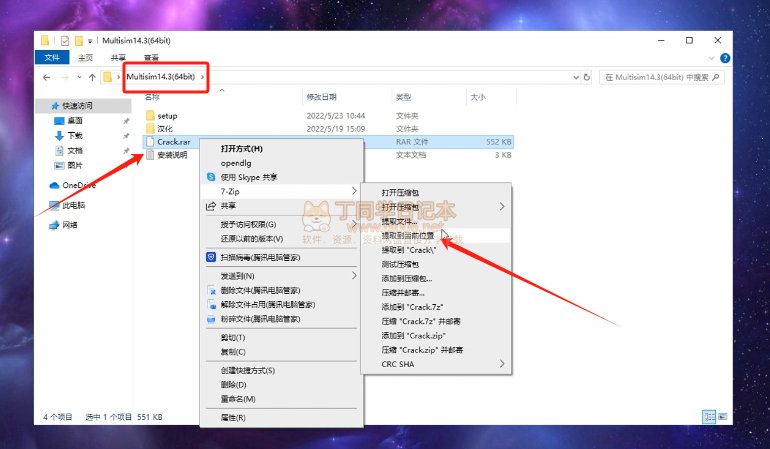Click the icon beside 删除文件(腾讯电脑管家)

tap(212, 290)
